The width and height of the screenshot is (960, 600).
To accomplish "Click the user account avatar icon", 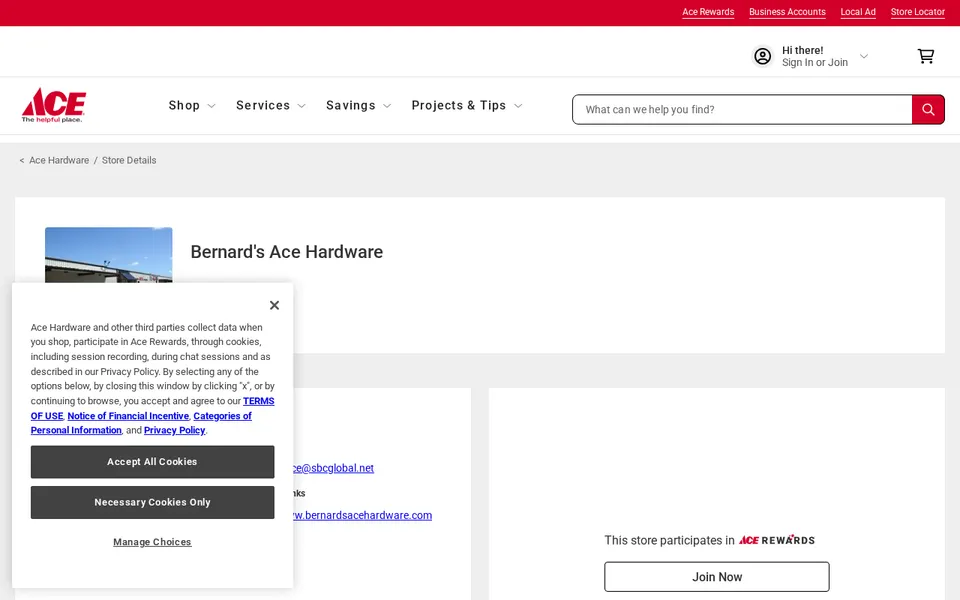I will click(x=762, y=56).
